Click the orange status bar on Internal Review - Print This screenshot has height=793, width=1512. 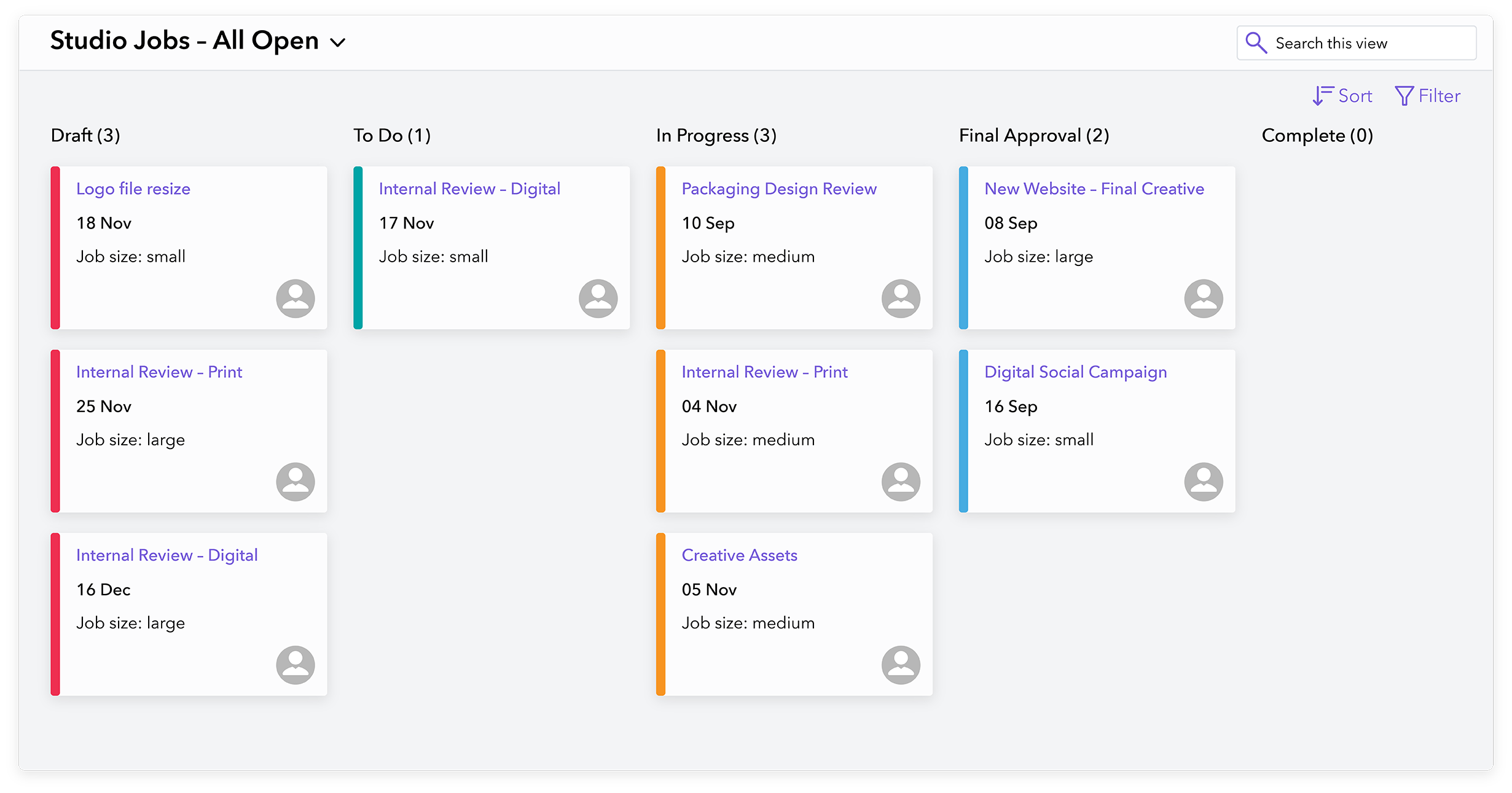660,431
